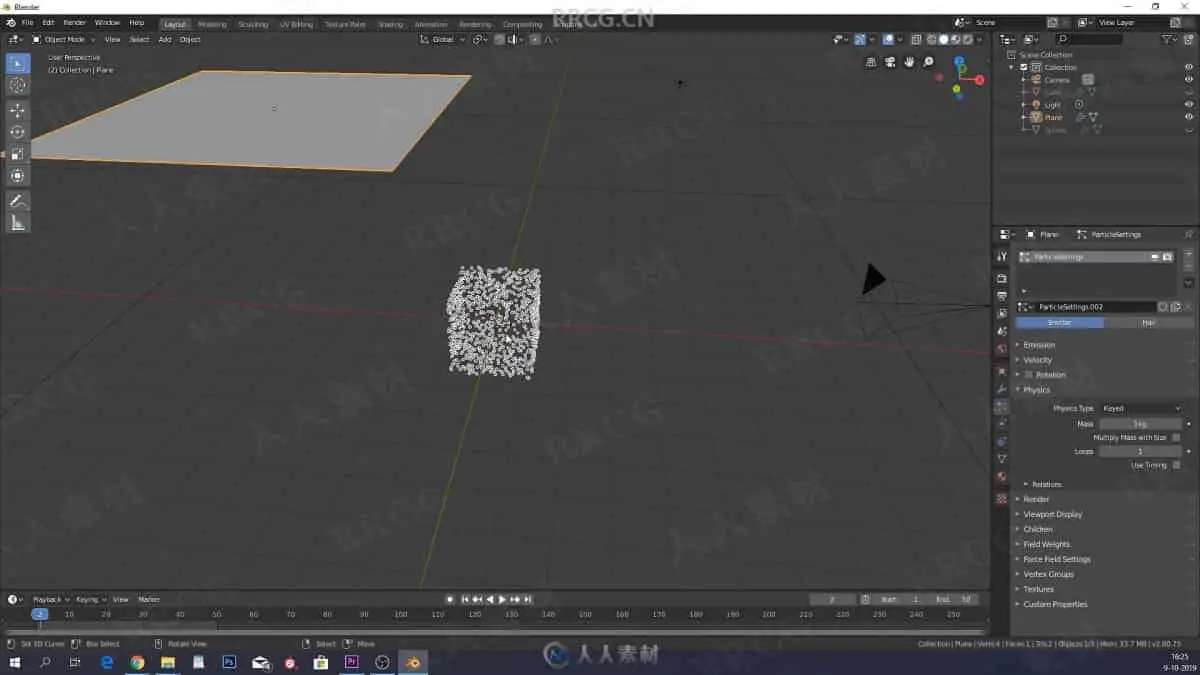Click the pan view hand icon
This screenshot has width=1200, height=675.
[x=909, y=62]
